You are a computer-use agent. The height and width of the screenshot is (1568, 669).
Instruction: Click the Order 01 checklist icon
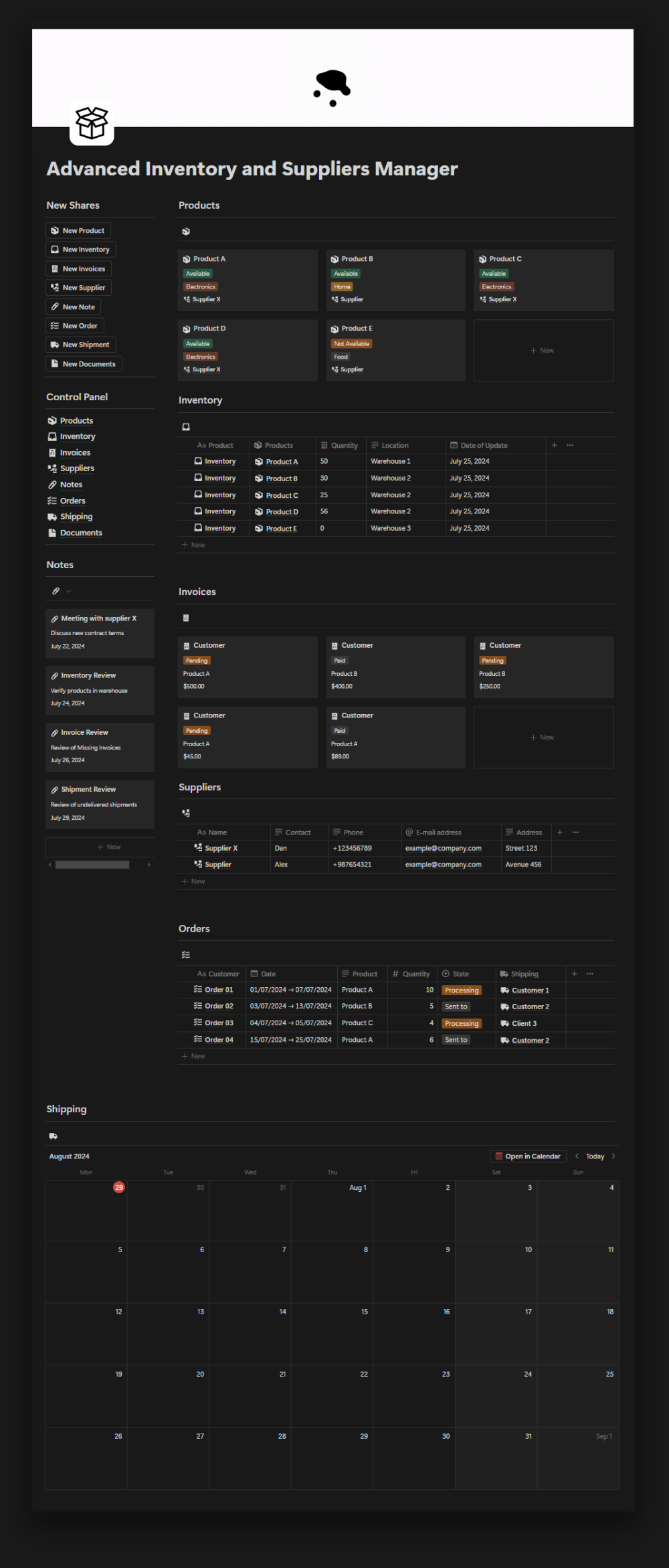coord(198,989)
